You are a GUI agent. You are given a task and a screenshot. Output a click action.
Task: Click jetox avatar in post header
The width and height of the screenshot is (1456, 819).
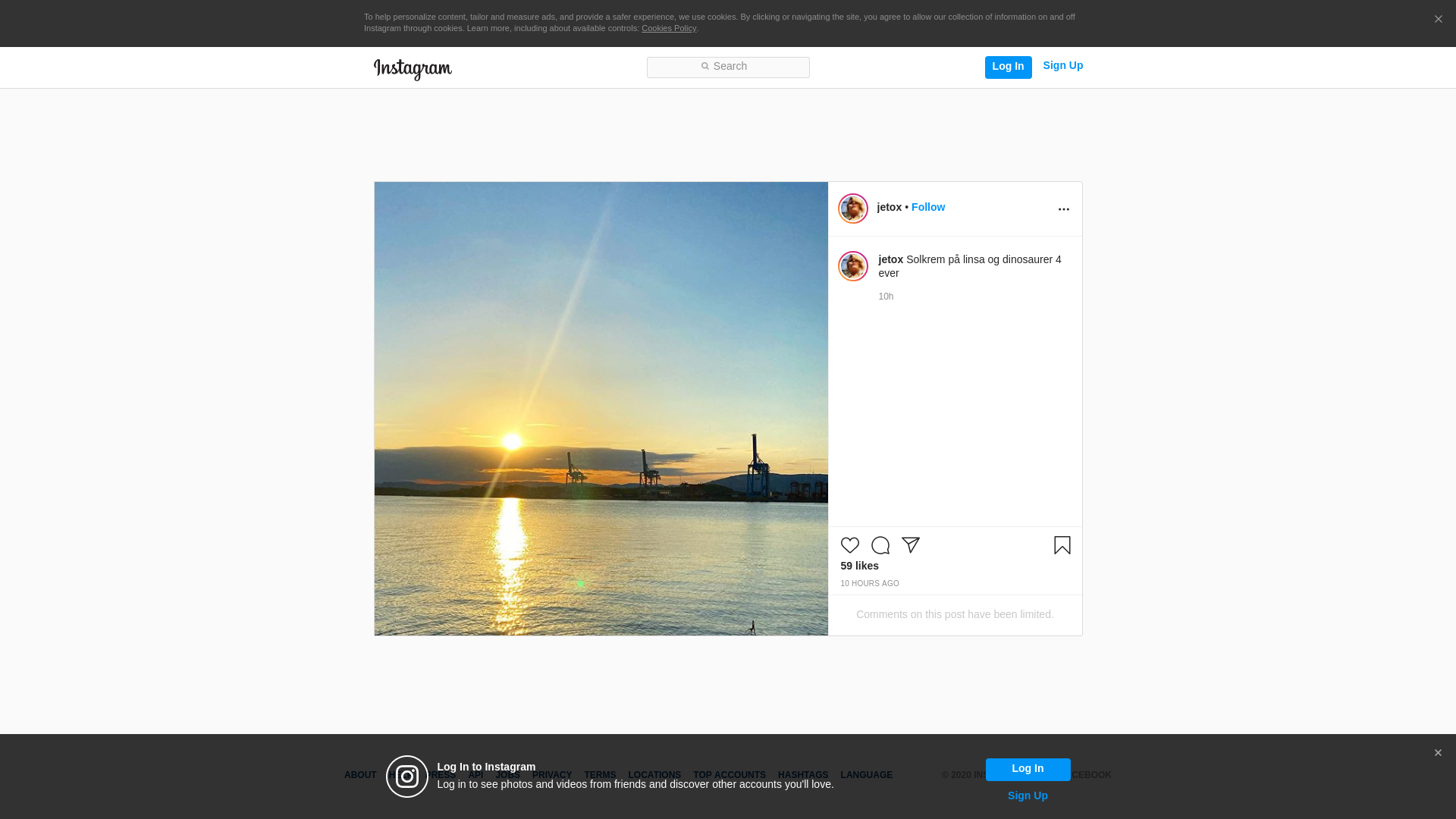853,209
